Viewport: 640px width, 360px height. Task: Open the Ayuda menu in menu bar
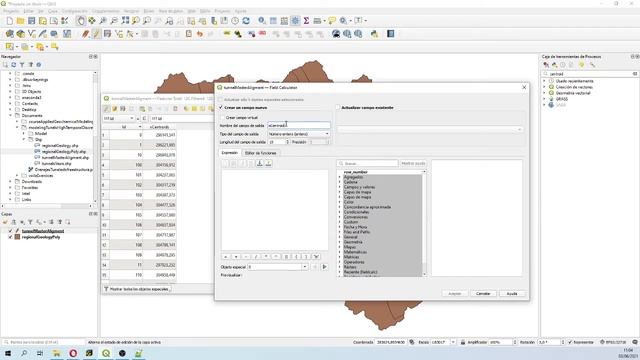click(240, 11)
